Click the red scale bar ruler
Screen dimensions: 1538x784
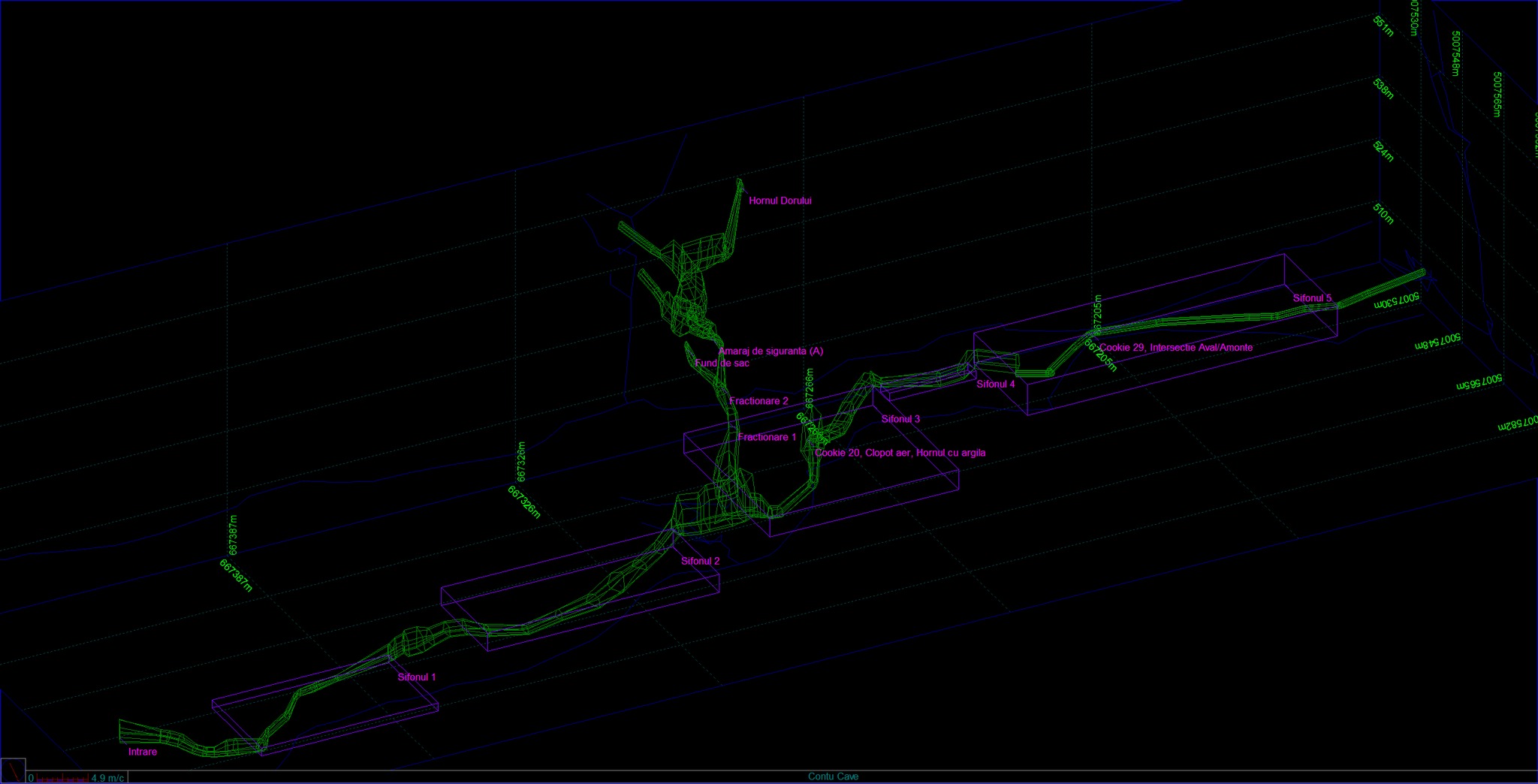click(x=62, y=778)
